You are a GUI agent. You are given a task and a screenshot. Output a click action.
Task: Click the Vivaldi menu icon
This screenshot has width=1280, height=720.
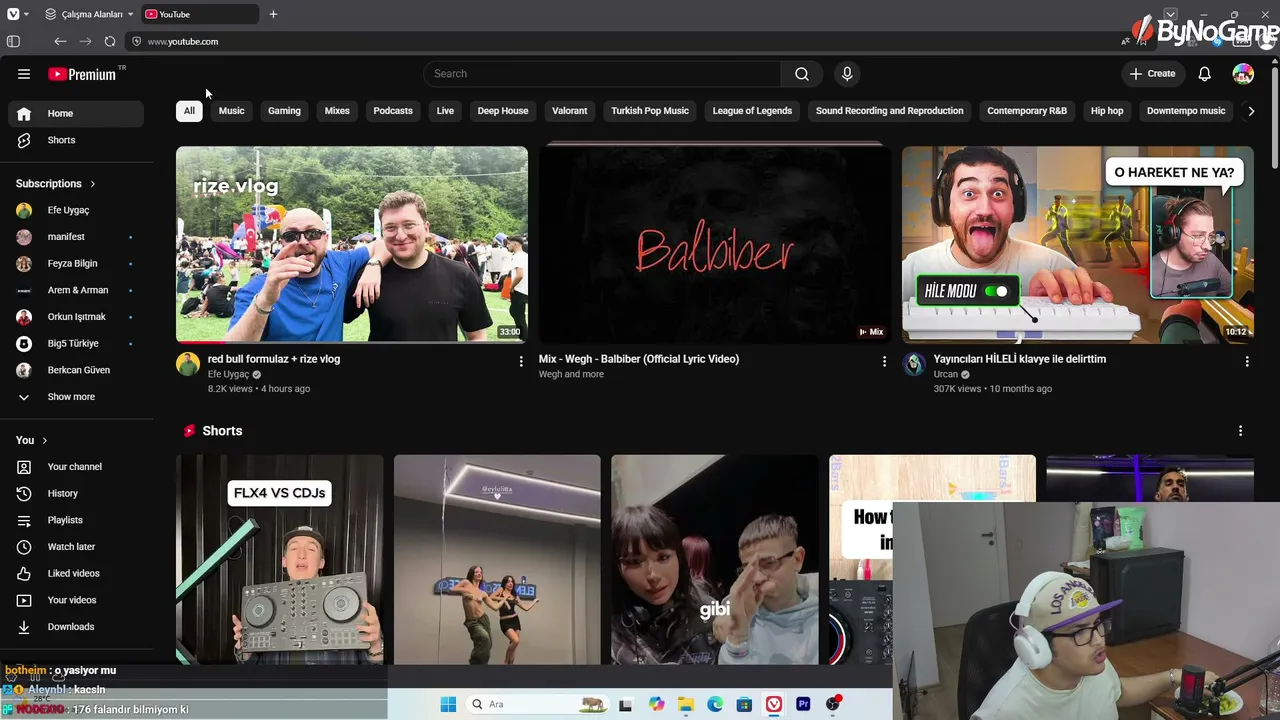click(13, 14)
